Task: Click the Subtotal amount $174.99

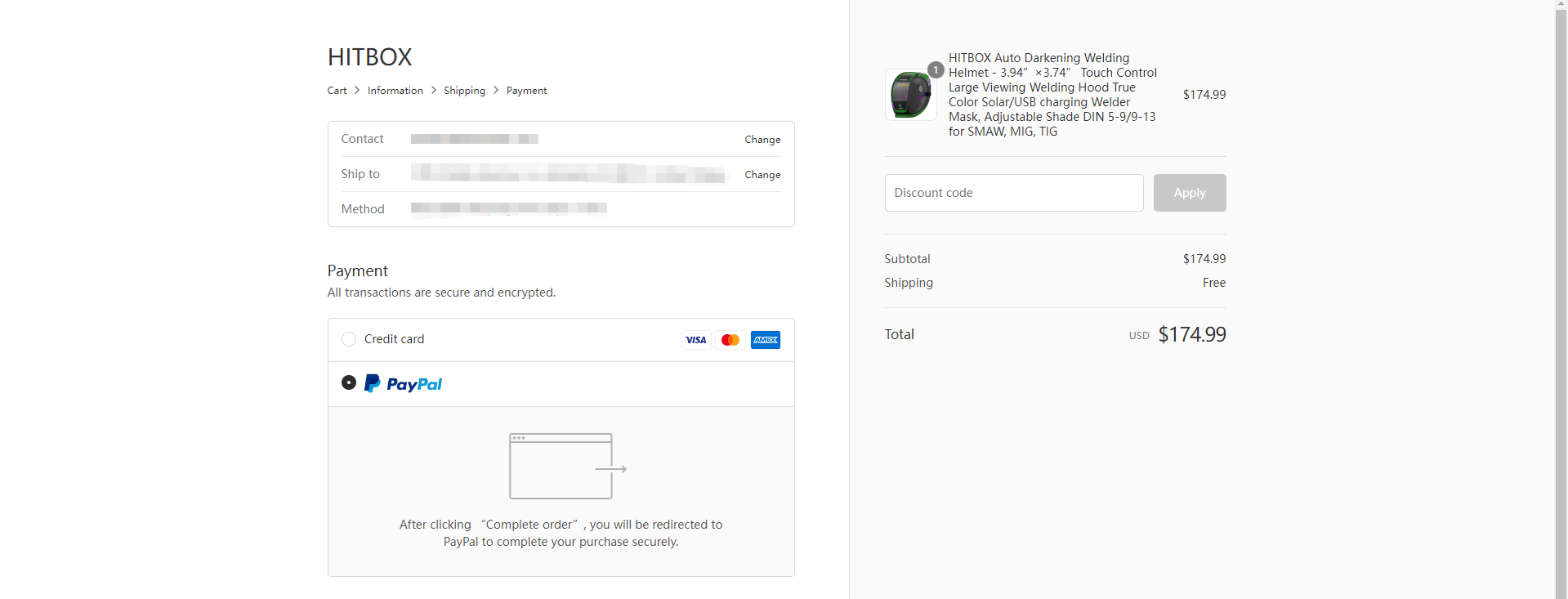Action: [1204, 259]
